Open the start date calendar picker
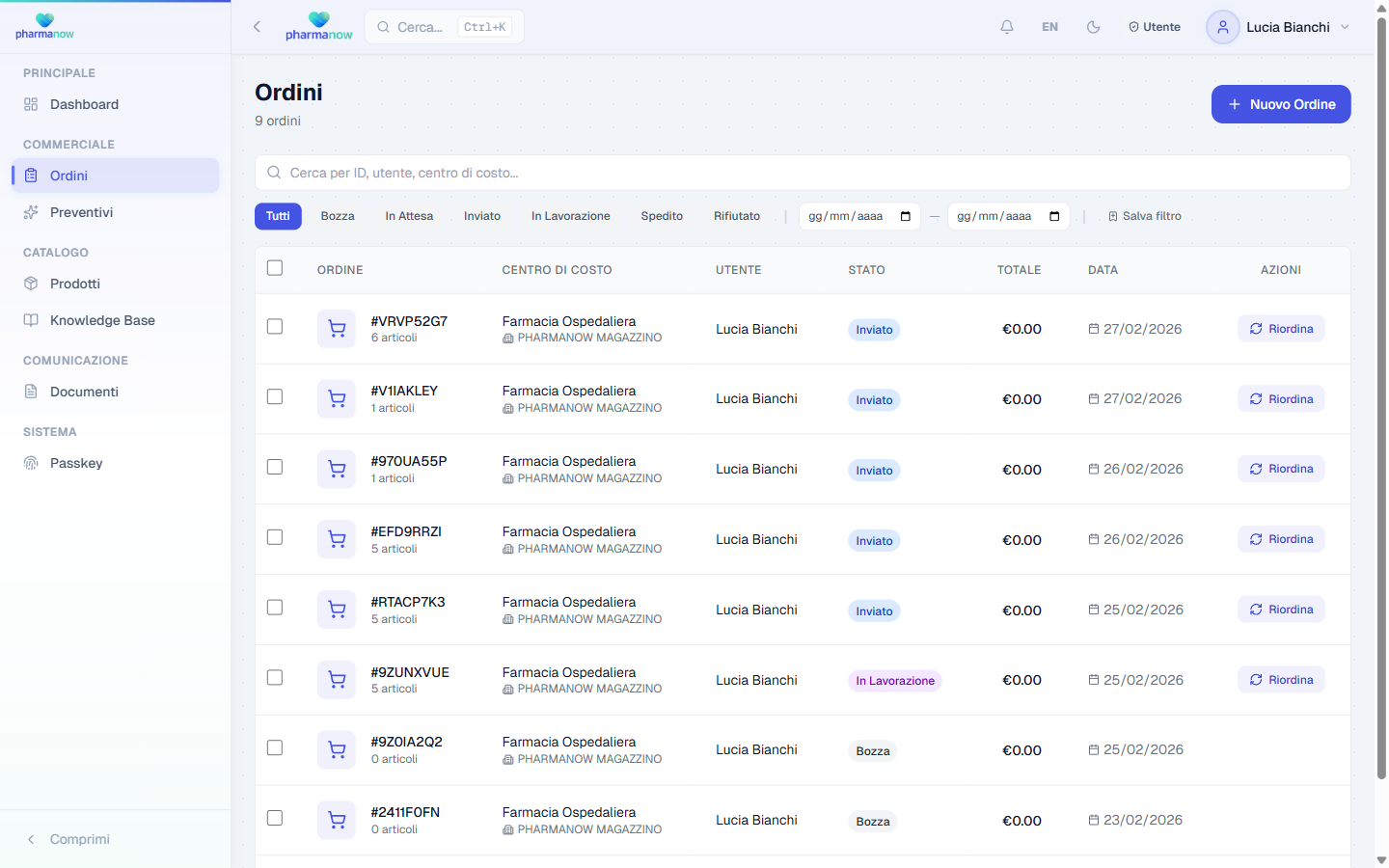This screenshot has width=1389, height=868. (905, 216)
